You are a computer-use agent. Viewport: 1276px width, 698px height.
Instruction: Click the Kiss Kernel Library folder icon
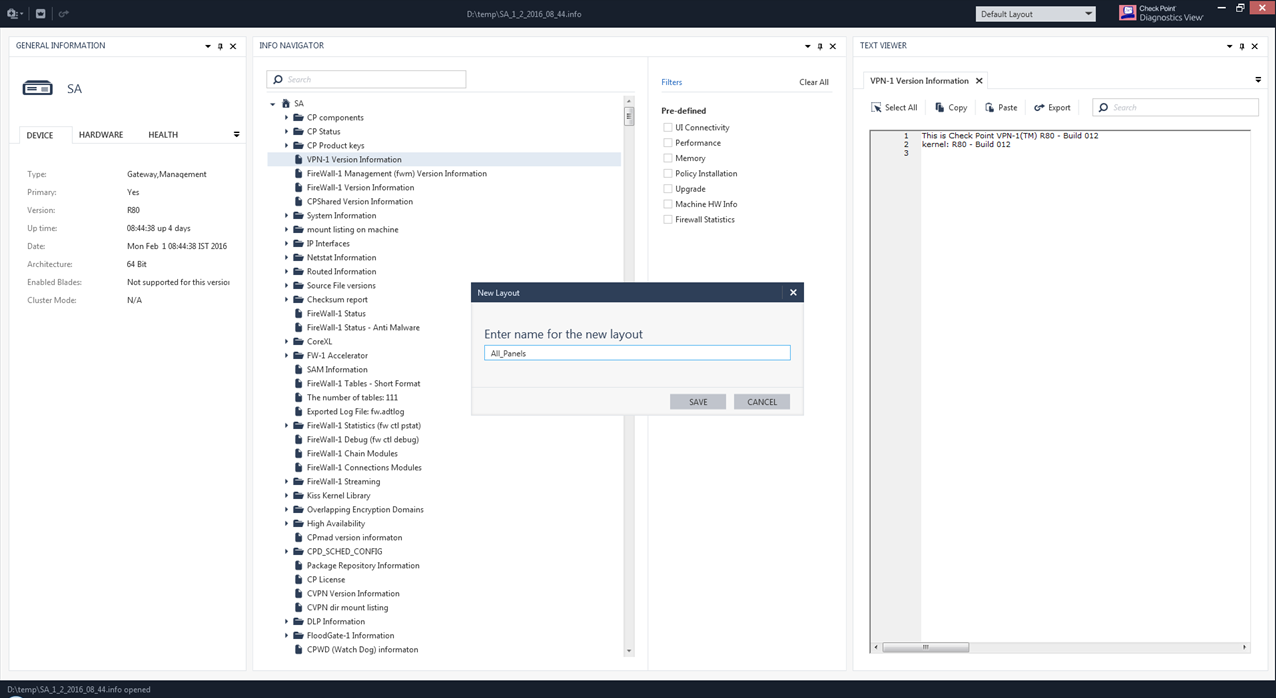298,496
